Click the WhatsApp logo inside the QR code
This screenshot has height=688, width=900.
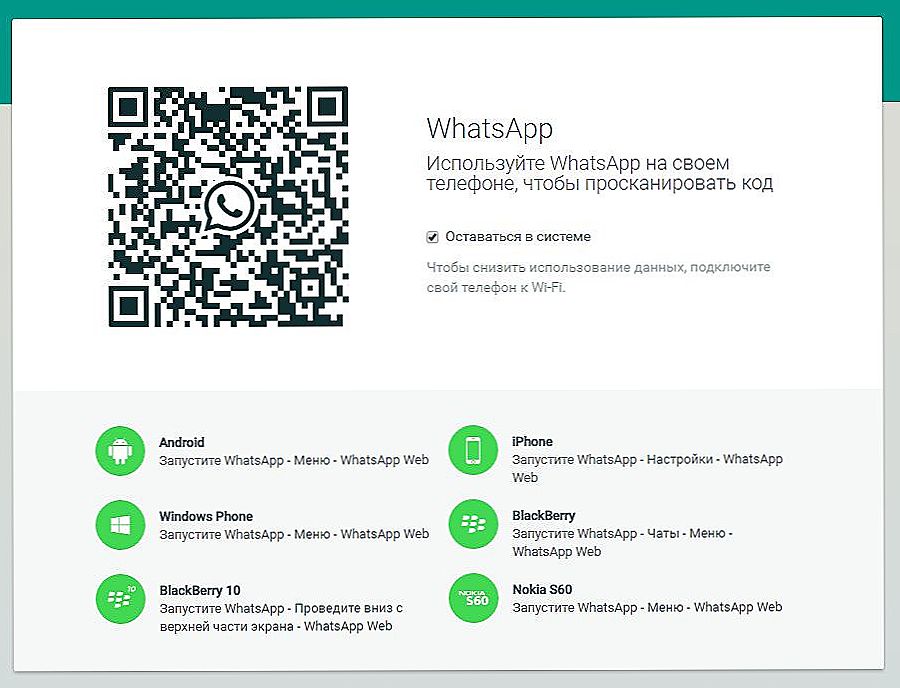(x=229, y=207)
